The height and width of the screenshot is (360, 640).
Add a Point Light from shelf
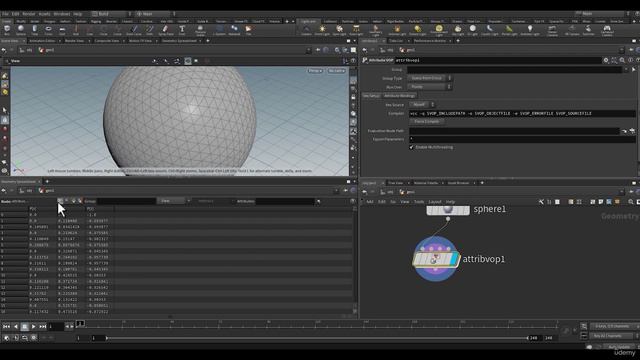[322, 30]
